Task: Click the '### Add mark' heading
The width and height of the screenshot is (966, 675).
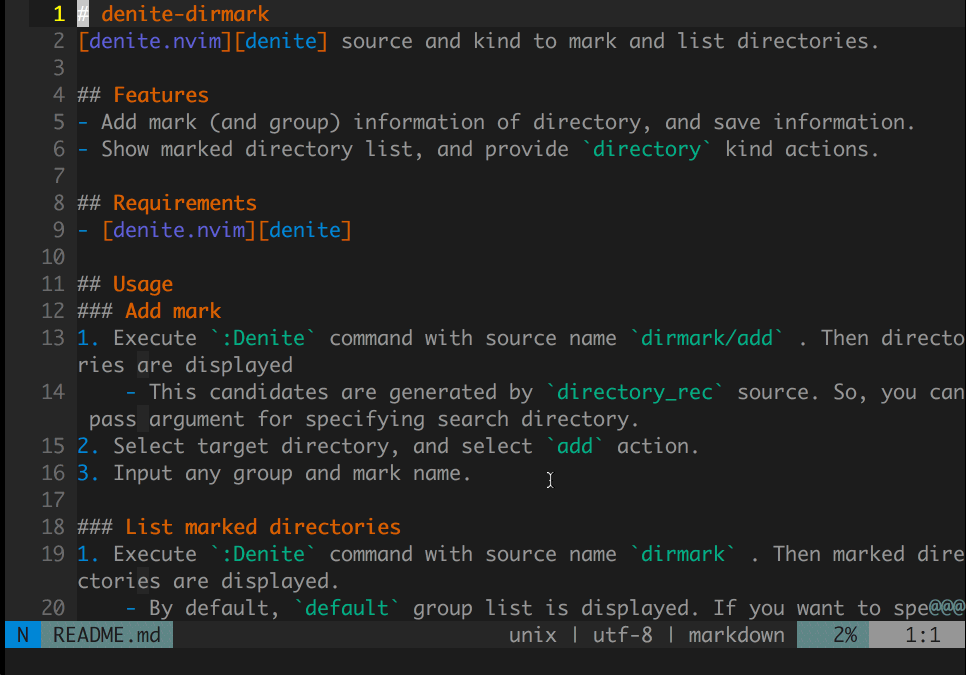Action: (149, 311)
